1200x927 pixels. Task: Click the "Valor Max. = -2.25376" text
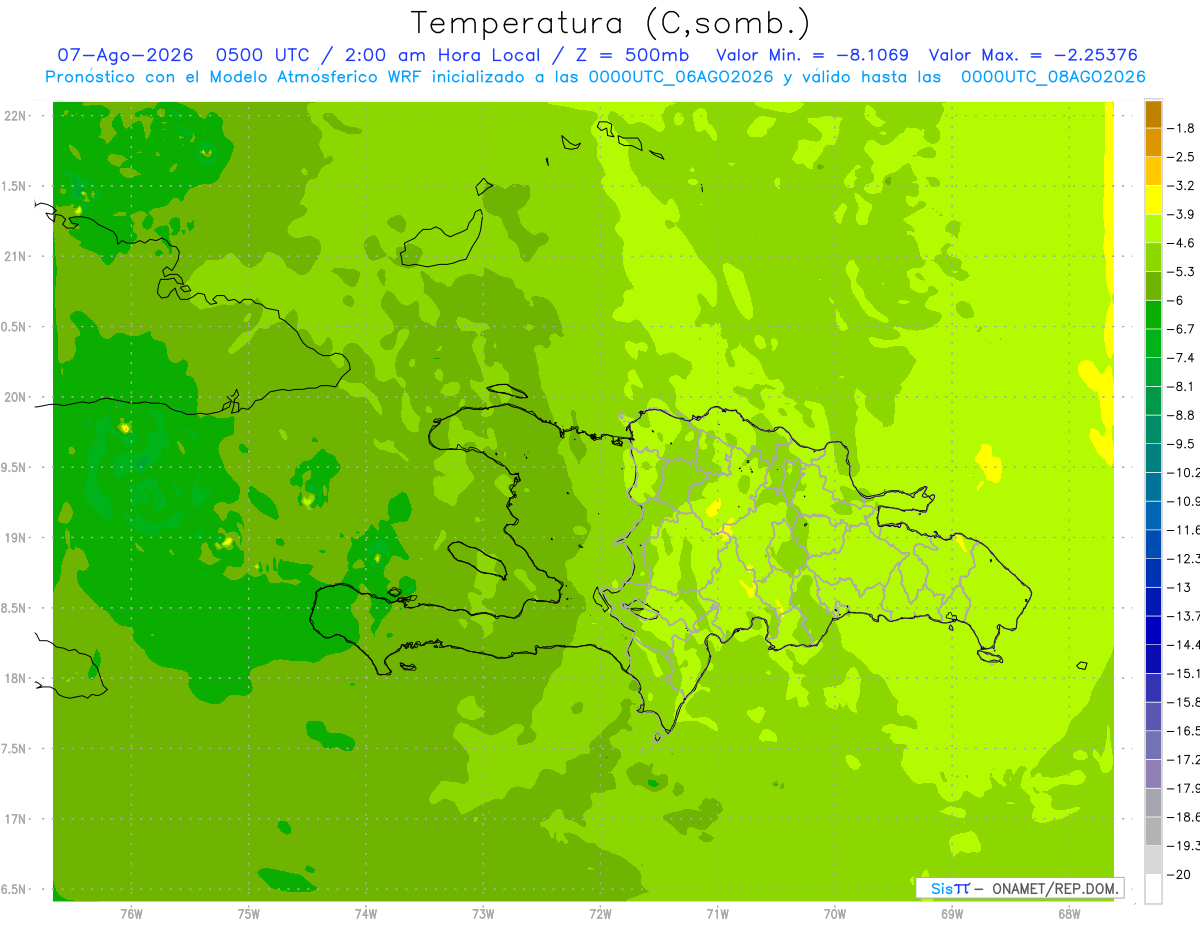[x=1033, y=55]
